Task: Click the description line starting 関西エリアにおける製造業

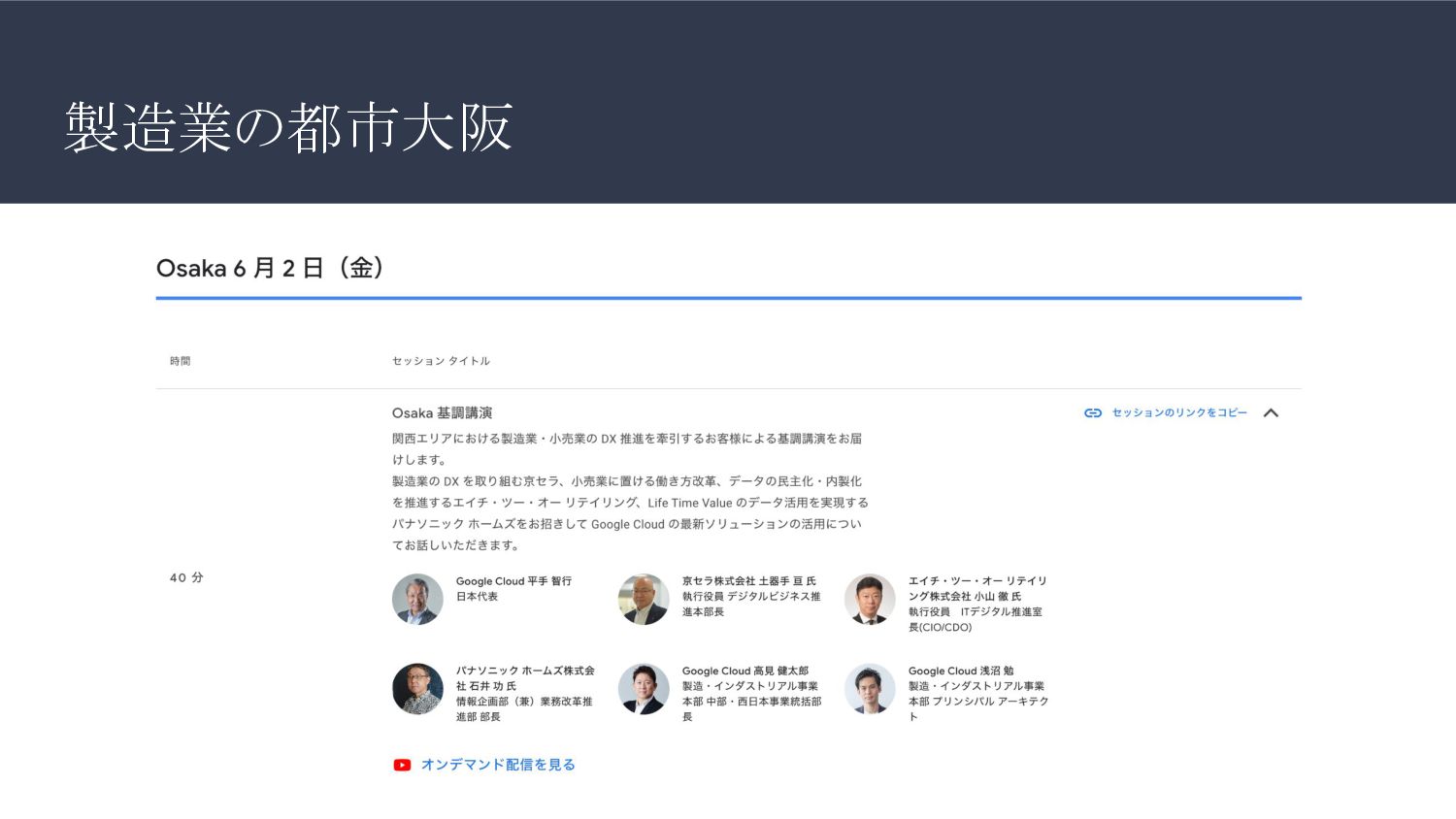Action: click(x=627, y=439)
